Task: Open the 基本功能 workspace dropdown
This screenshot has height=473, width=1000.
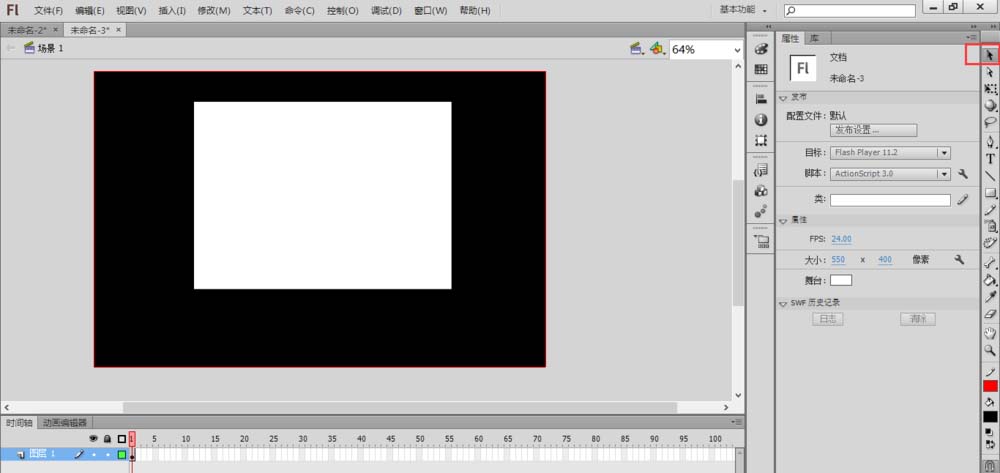Action: 744,10
